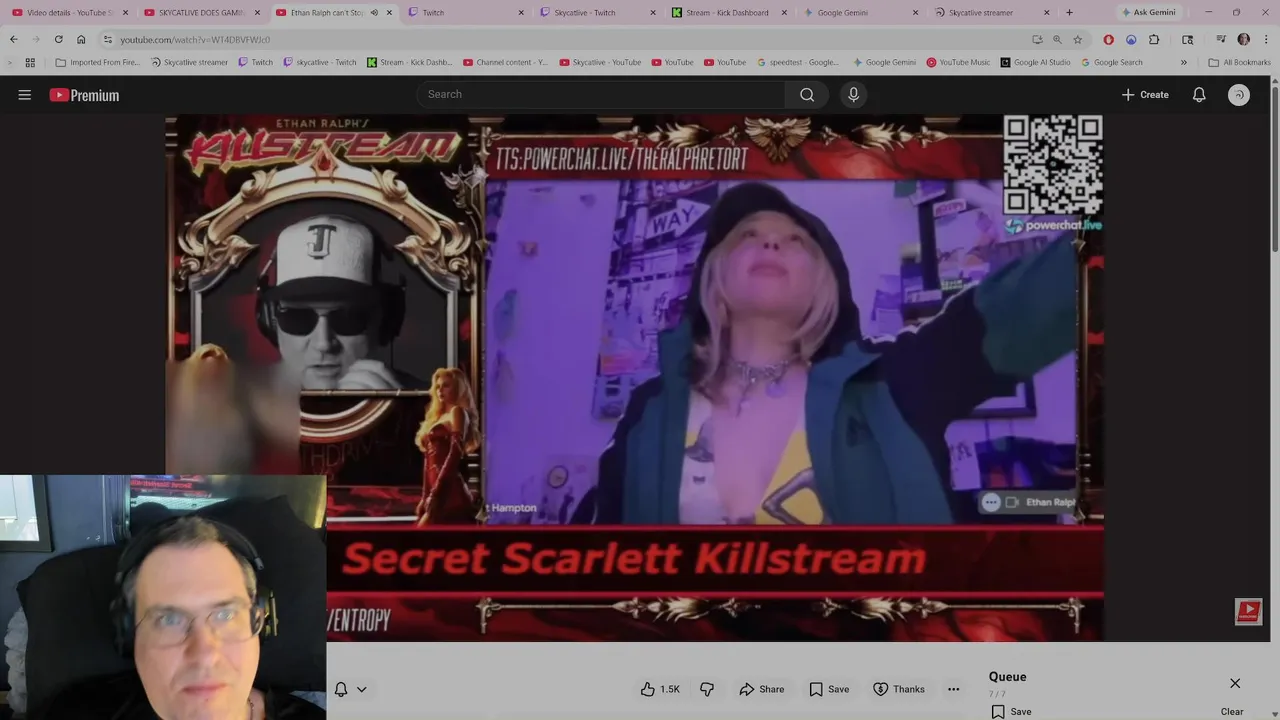Dislike the video with thumbs down
This screenshot has height=720, width=1280.
[x=707, y=689]
